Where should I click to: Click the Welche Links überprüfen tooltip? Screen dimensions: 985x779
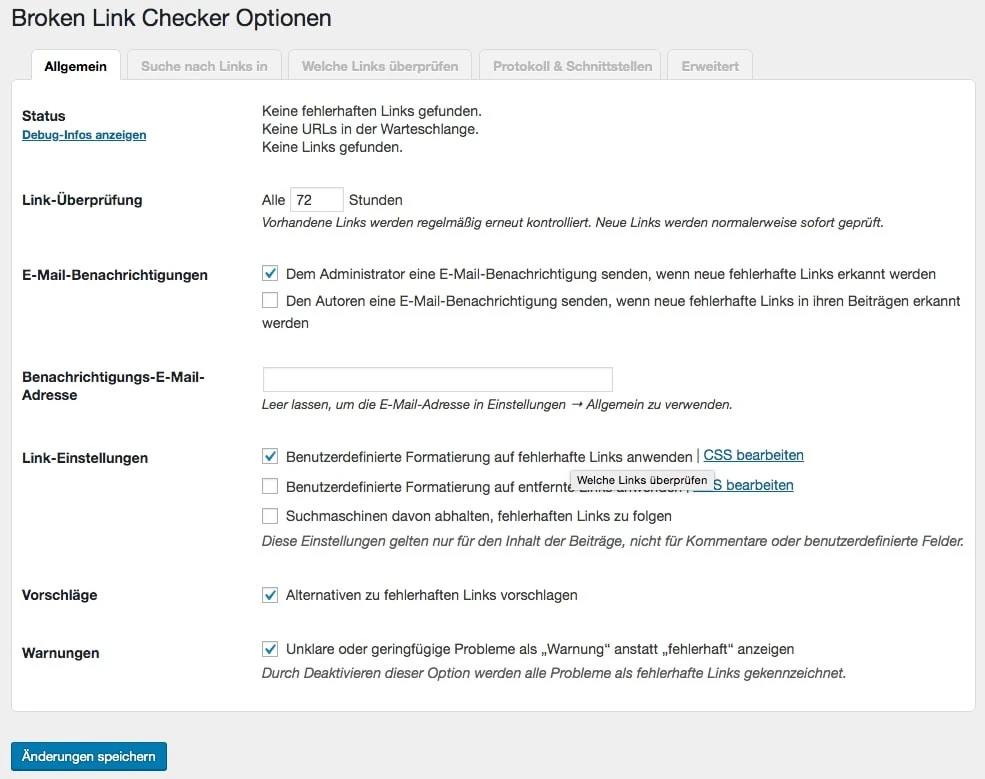pos(642,481)
